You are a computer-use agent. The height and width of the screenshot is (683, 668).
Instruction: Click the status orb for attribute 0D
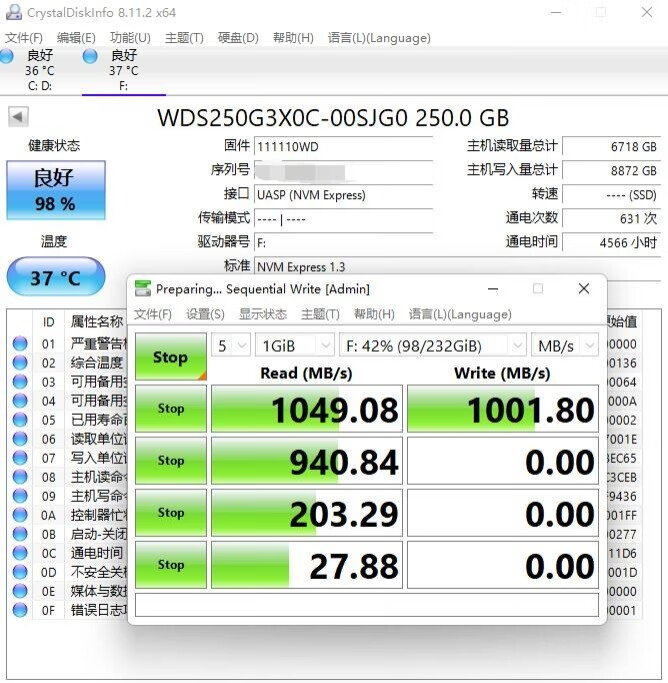pyautogui.click(x=20, y=572)
